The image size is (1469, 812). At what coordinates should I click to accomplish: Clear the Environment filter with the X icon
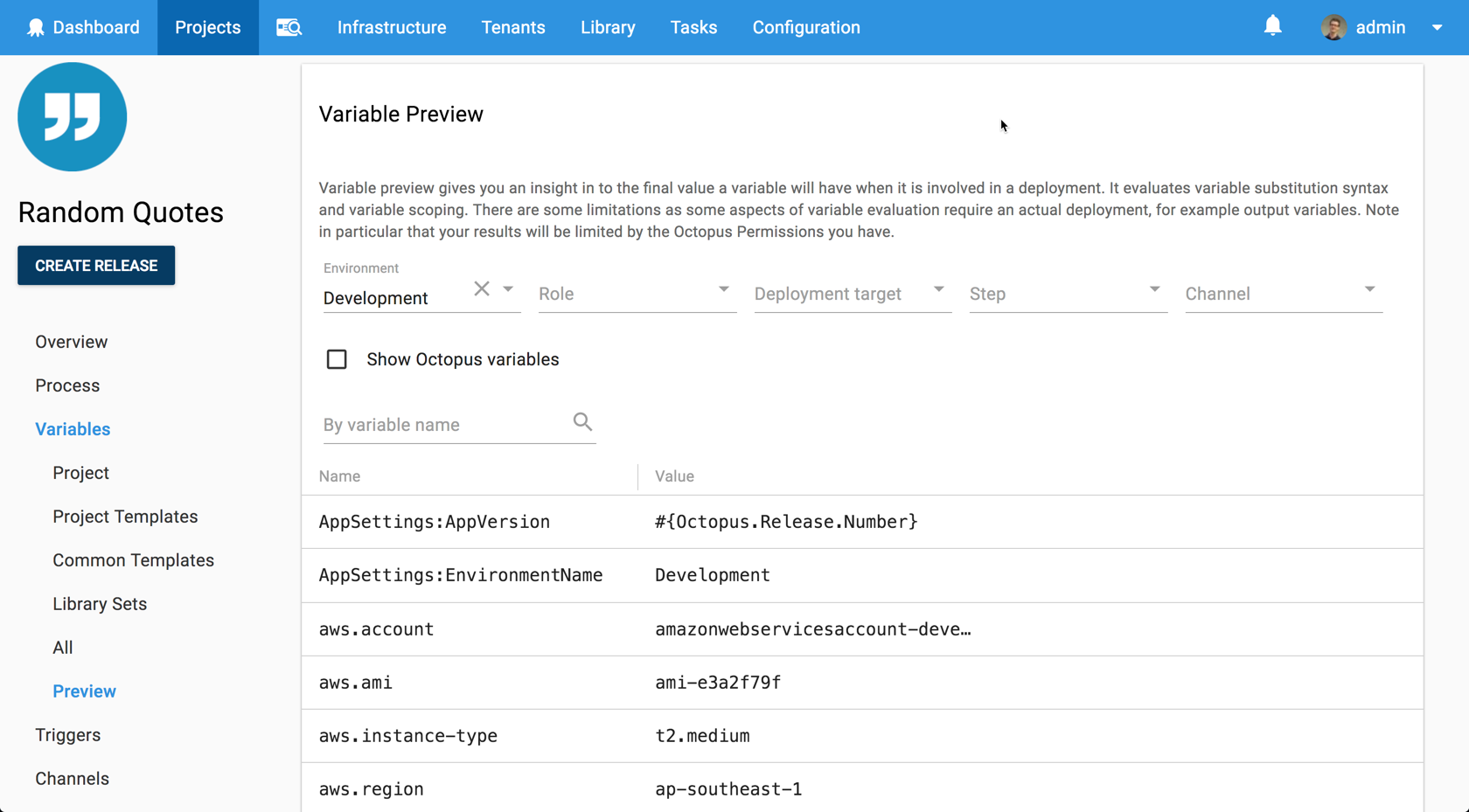(480, 288)
